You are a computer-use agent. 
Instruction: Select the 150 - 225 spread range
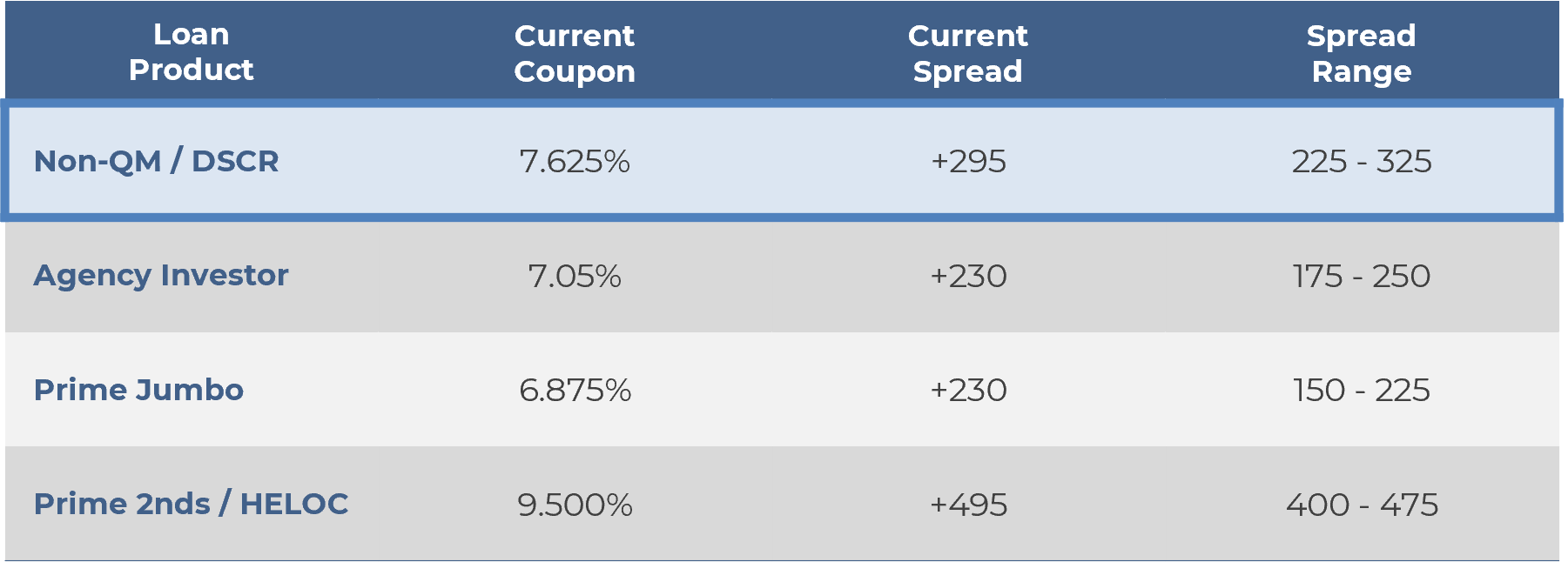click(x=1362, y=390)
